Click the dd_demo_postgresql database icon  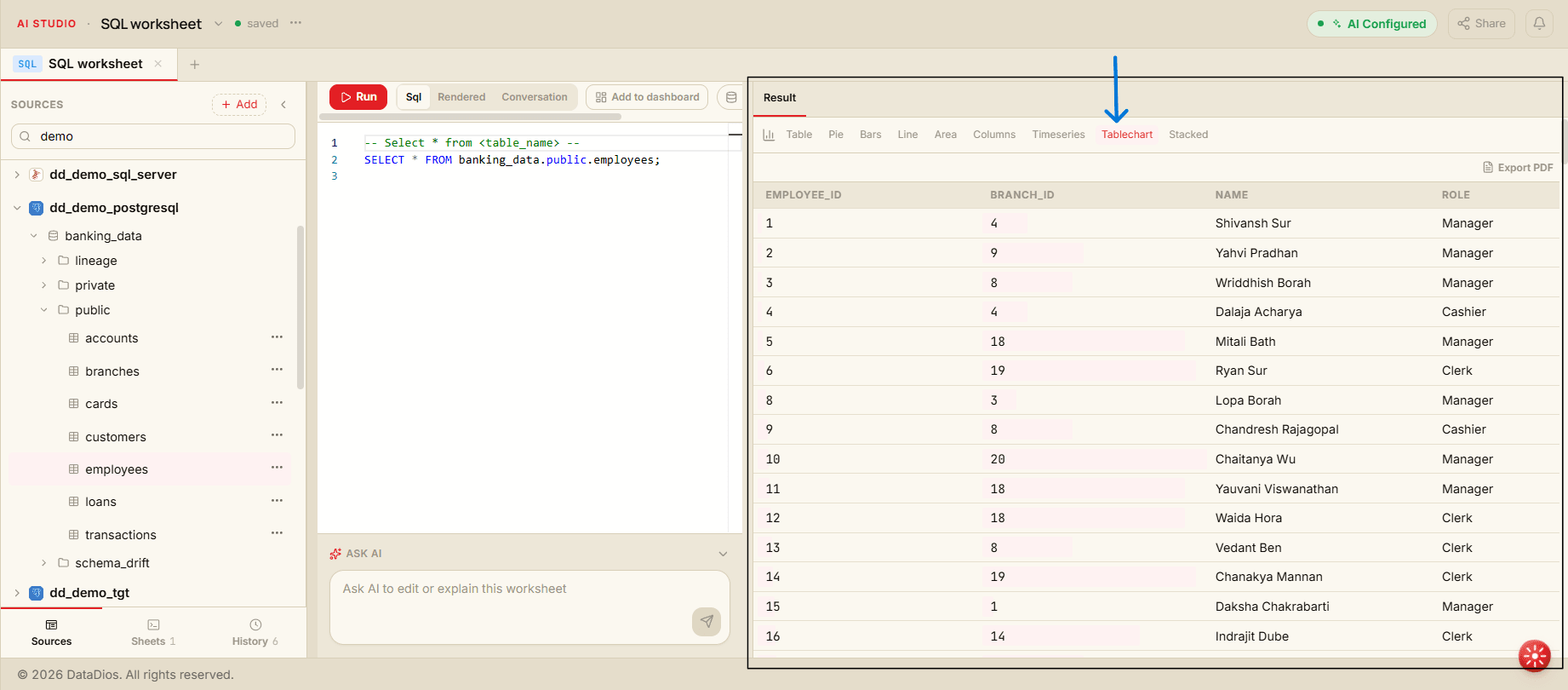click(x=37, y=208)
